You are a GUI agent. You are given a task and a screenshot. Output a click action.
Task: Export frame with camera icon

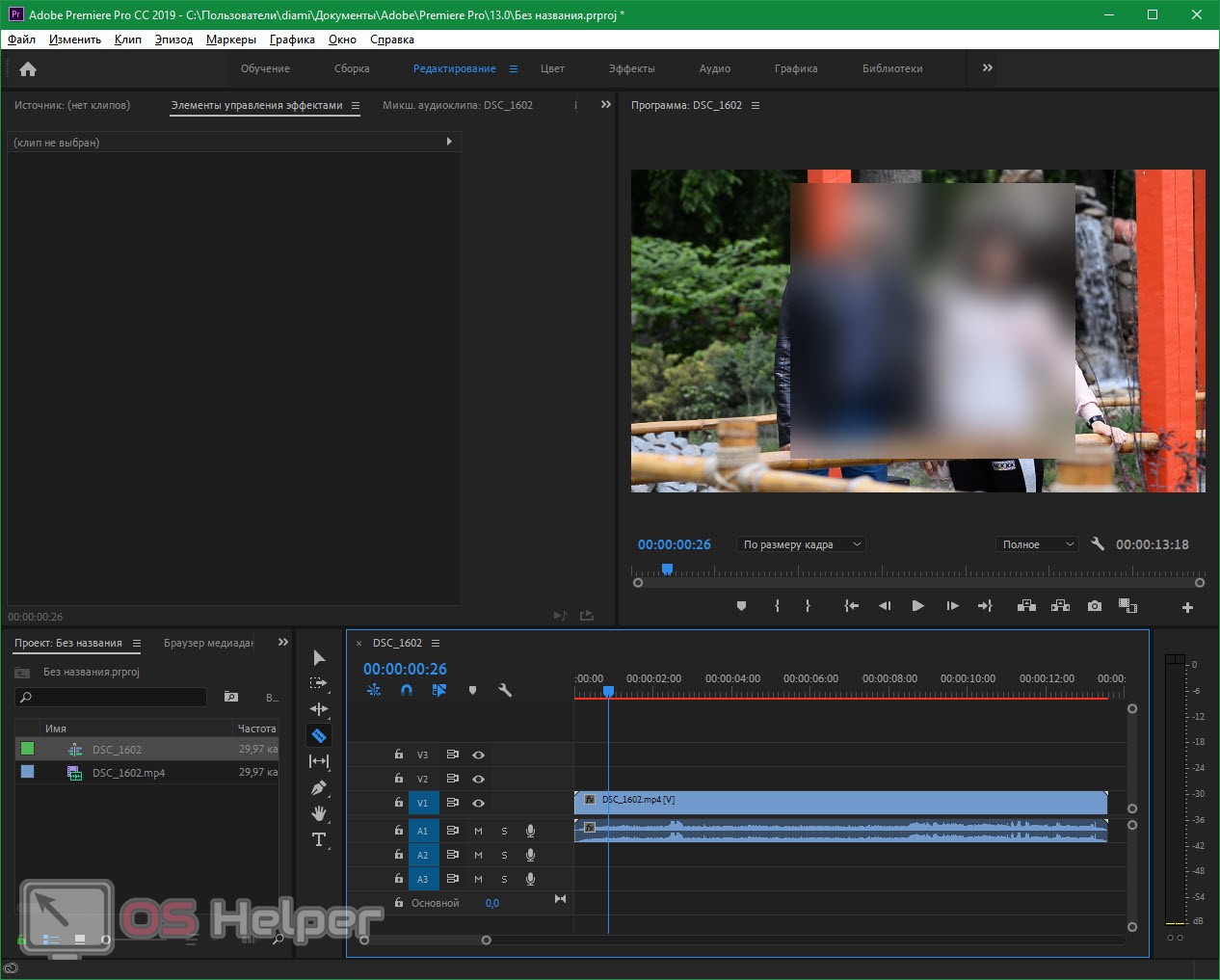(x=1095, y=606)
